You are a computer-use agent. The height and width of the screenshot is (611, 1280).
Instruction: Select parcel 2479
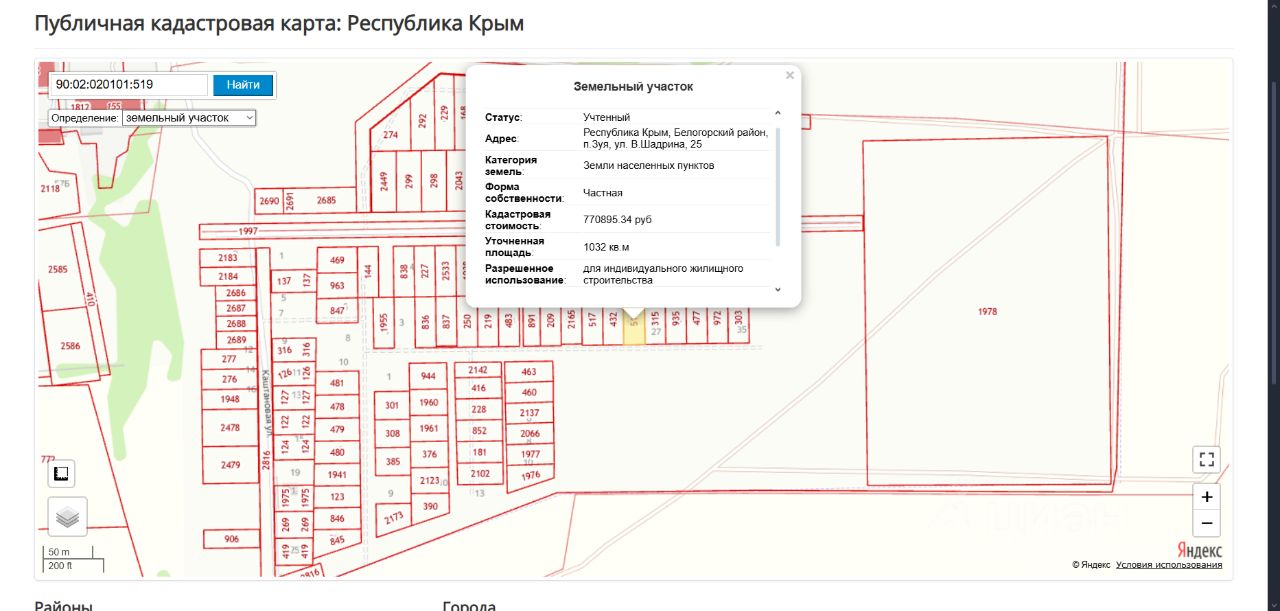231,465
